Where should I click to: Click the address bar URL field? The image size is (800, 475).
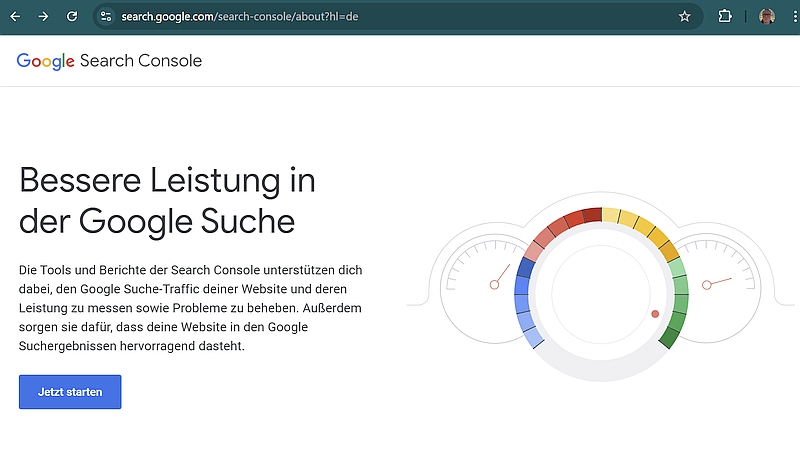tap(398, 16)
